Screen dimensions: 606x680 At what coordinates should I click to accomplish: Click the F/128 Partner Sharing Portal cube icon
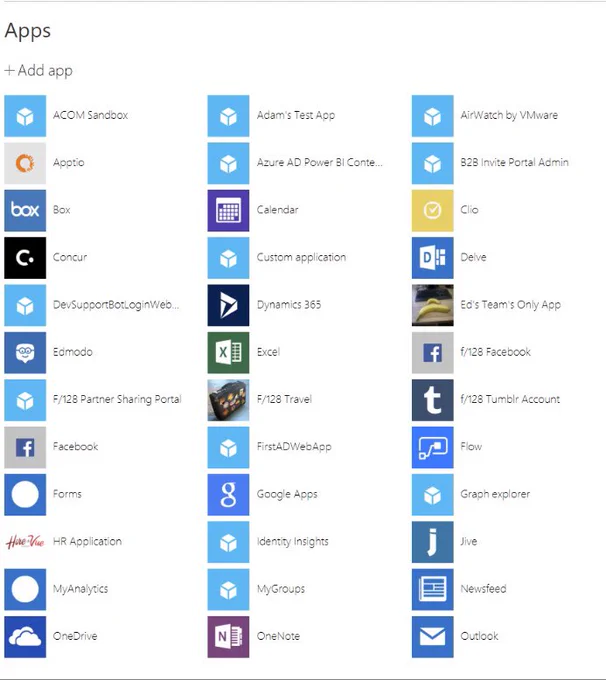pyautogui.click(x=25, y=400)
